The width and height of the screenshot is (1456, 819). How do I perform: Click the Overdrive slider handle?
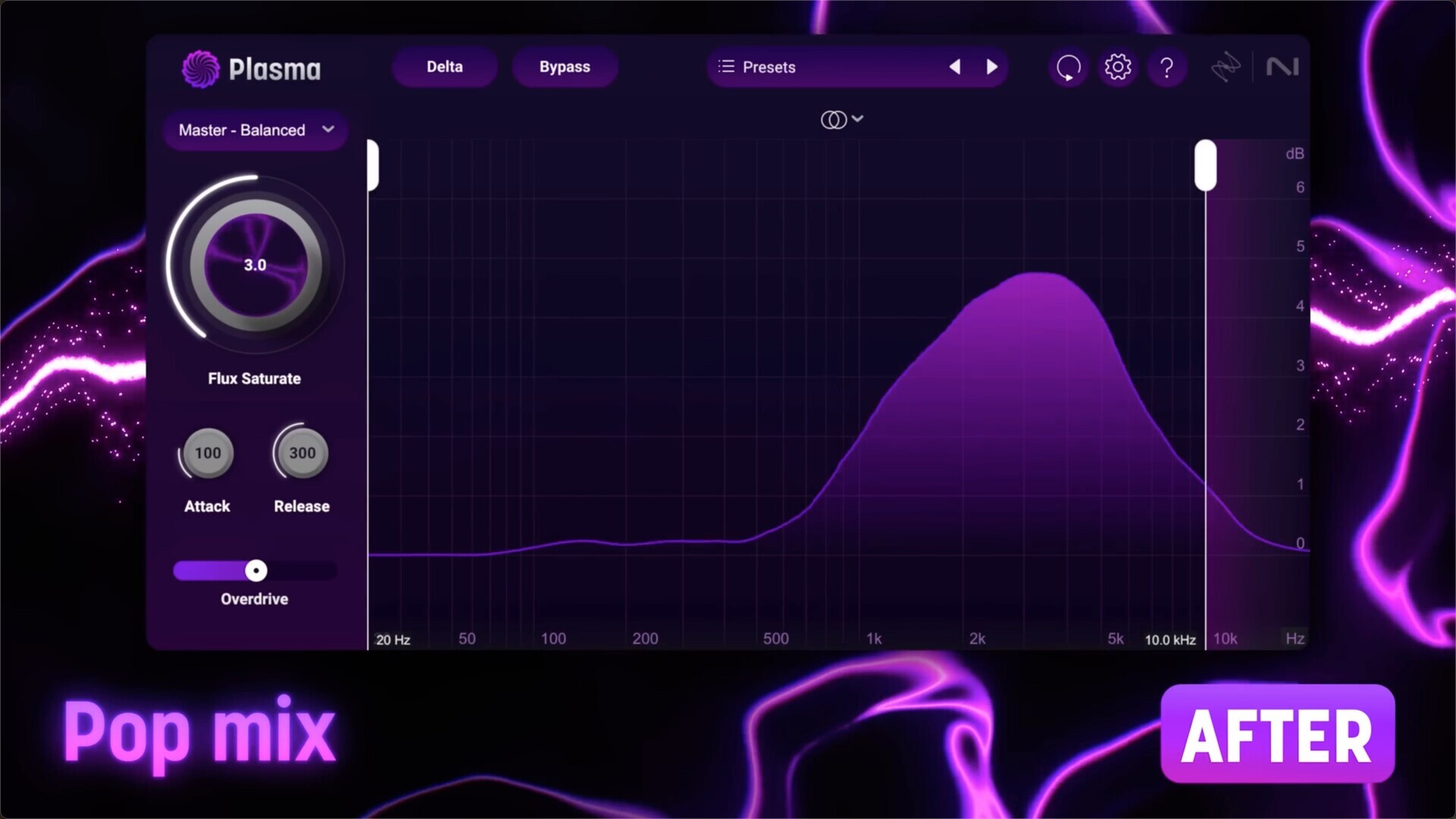(256, 570)
